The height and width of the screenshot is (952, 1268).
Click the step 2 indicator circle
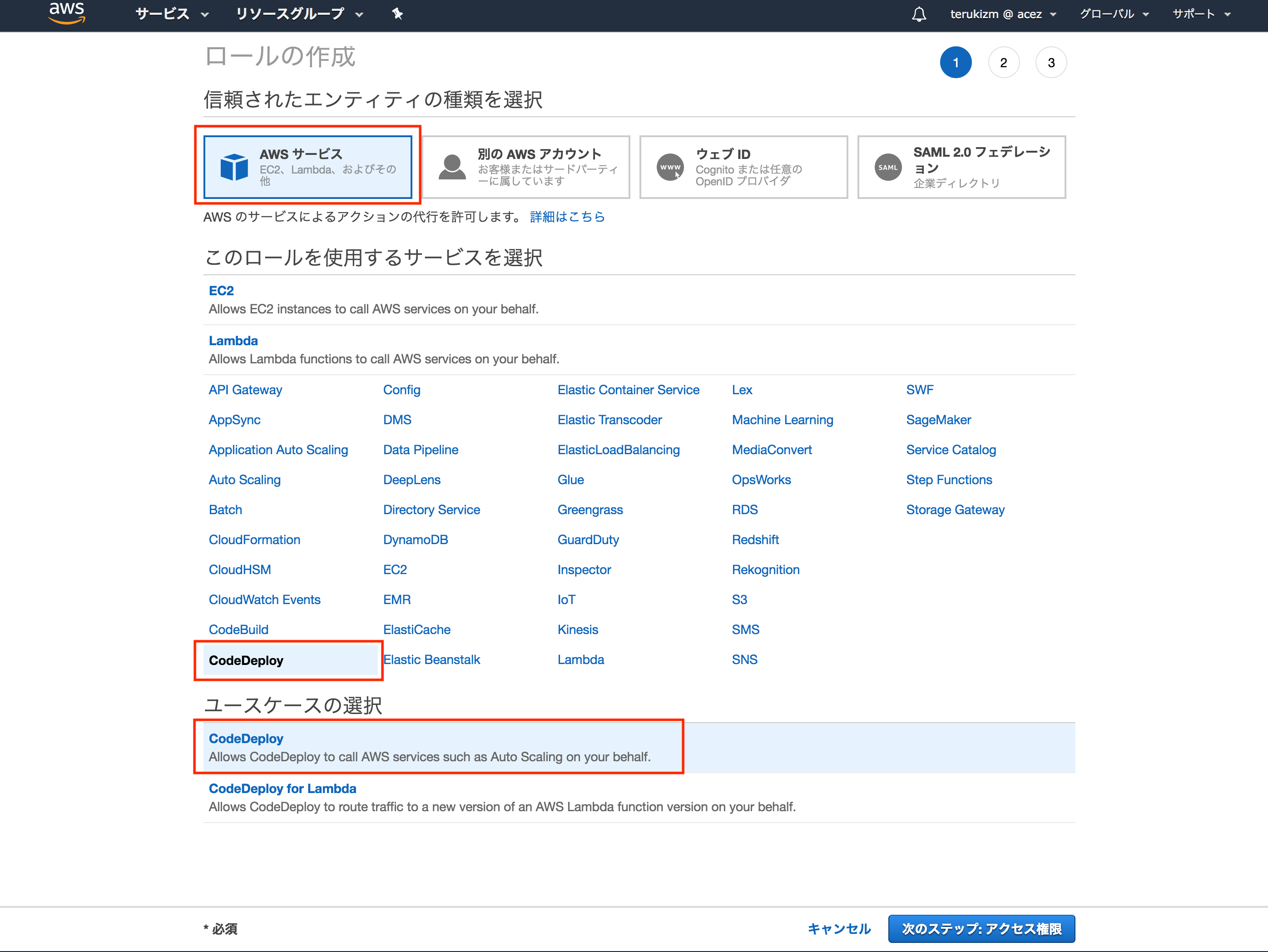[1003, 62]
